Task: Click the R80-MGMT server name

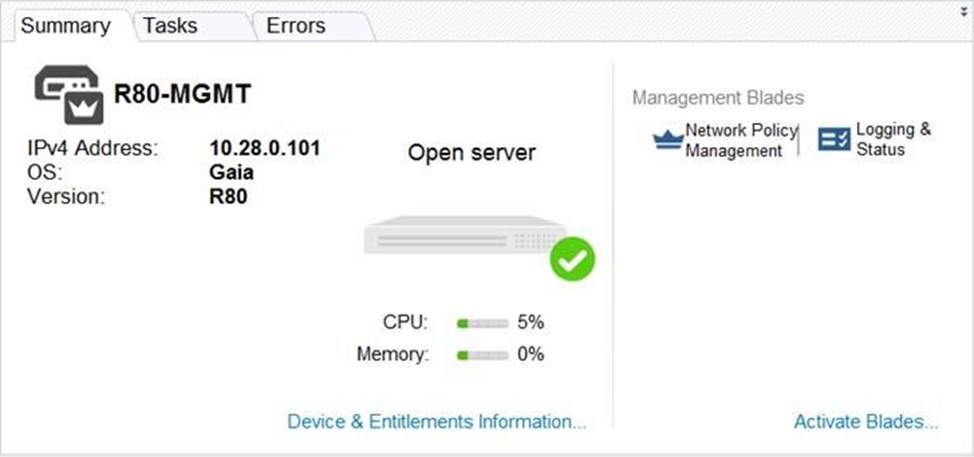Action: tap(183, 94)
